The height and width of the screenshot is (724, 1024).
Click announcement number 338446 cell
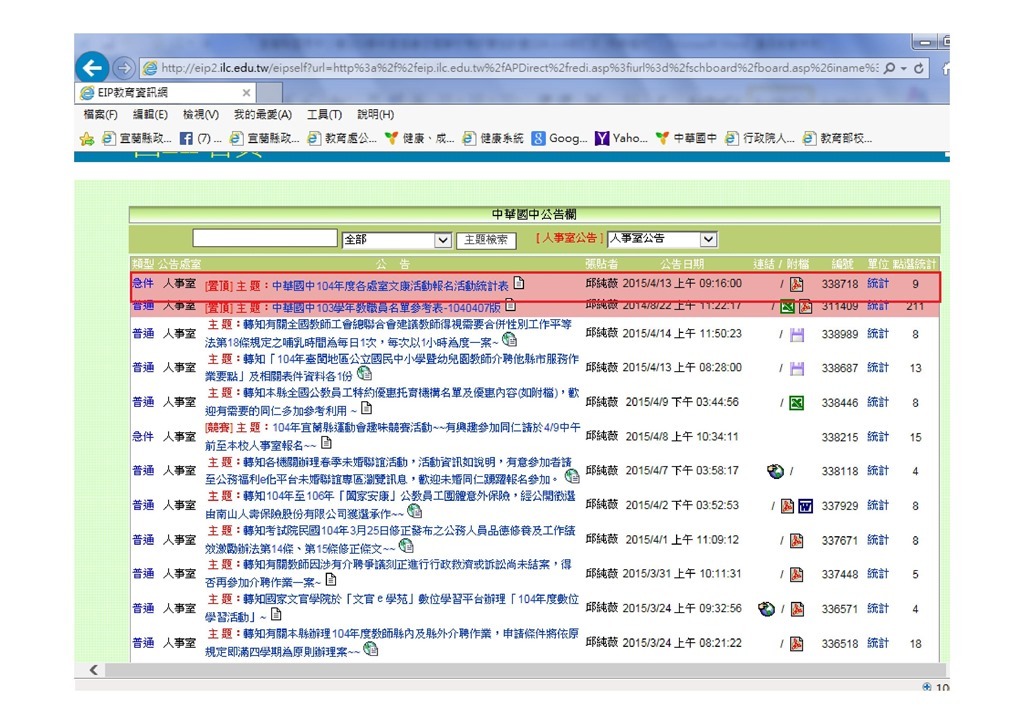839,403
